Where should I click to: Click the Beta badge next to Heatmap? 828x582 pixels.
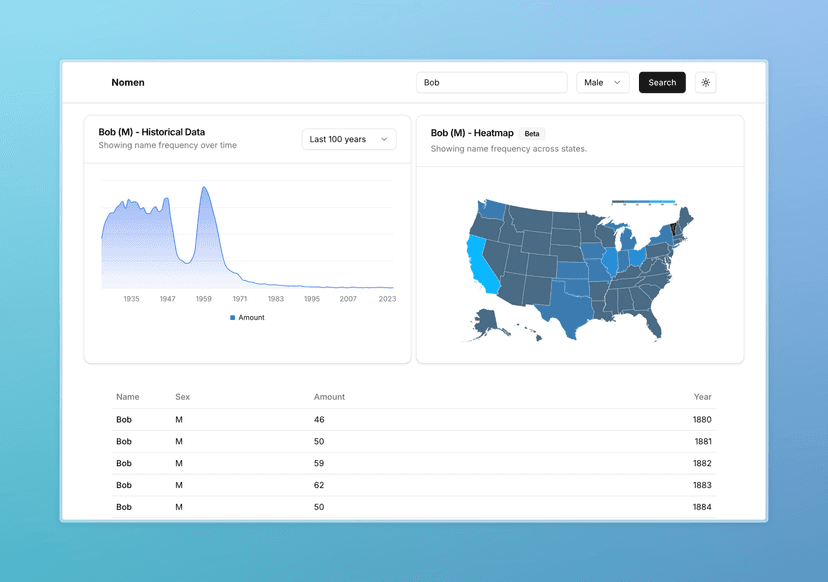(x=532, y=134)
